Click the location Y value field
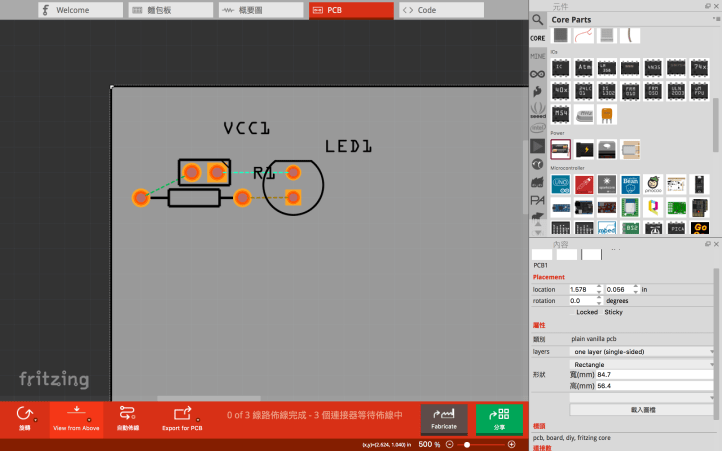The height and width of the screenshot is (451, 722). 619,289
